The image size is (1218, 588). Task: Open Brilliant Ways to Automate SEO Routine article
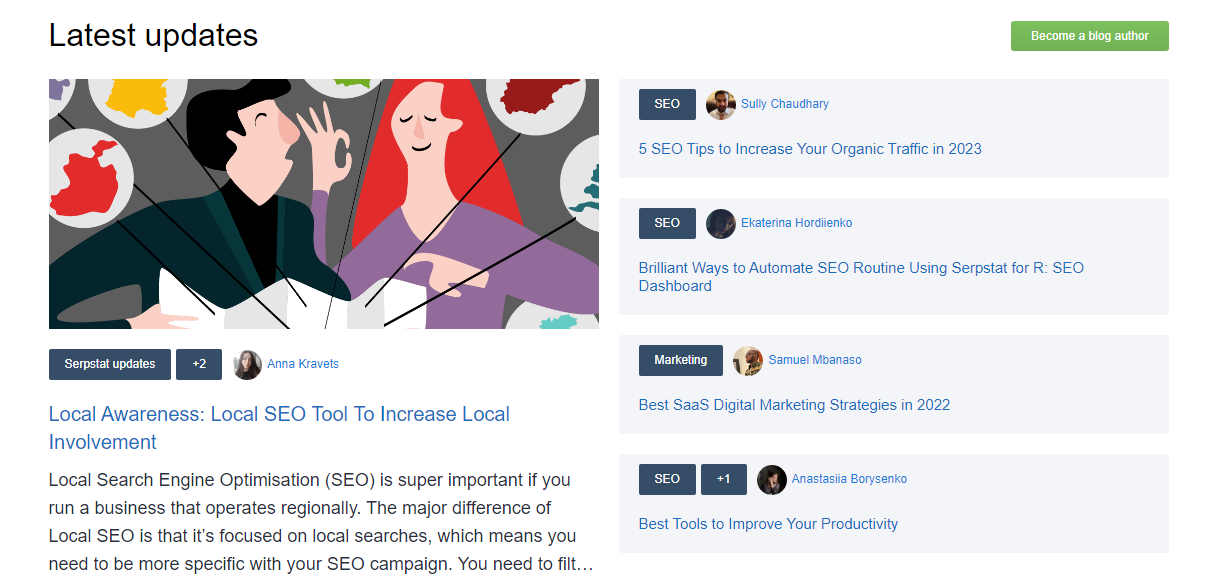coord(861,277)
